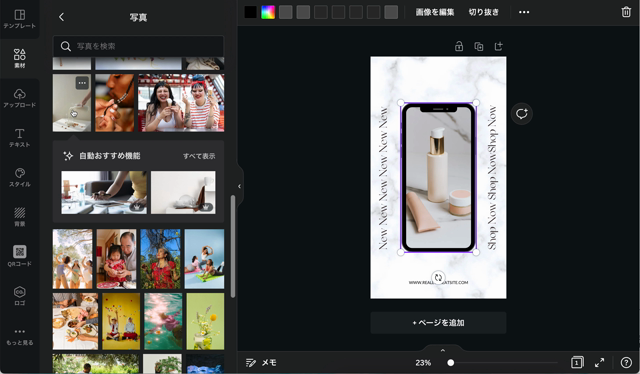Select the women dancing under trees photo
640x374 pixels.
(x=73, y=259)
